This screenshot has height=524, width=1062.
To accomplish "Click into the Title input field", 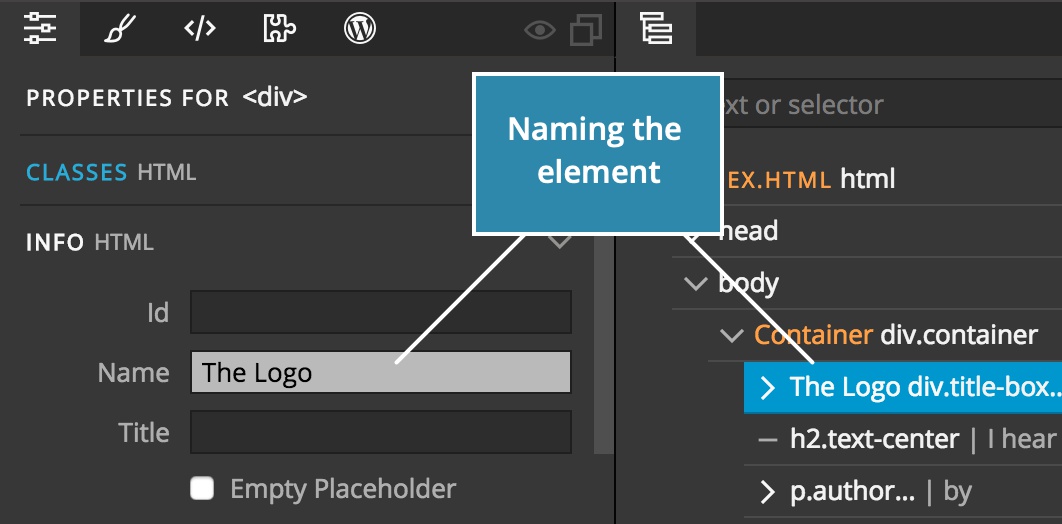I will point(381,432).
